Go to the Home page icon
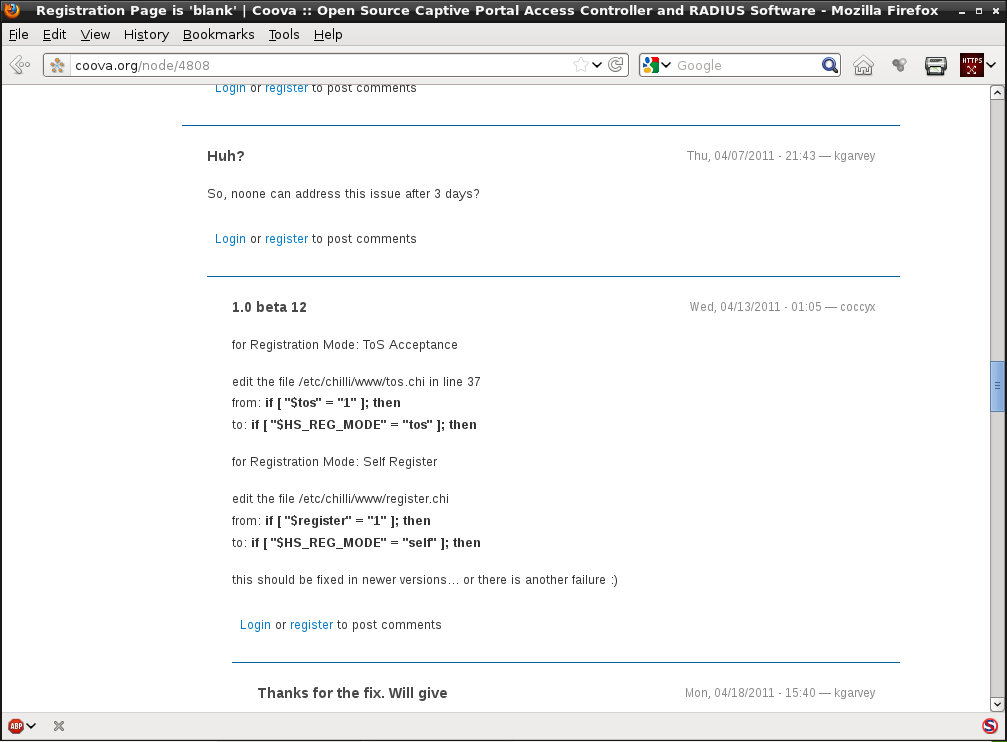1007x742 pixels. (x=863, y=65)
